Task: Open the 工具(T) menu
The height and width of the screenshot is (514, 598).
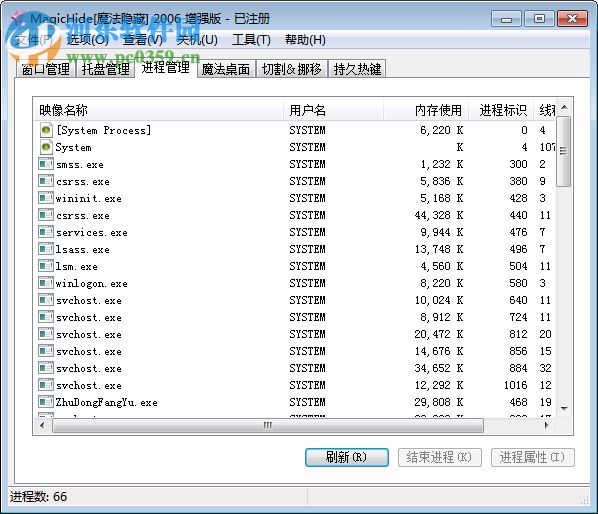Action: tap(251, 40)
